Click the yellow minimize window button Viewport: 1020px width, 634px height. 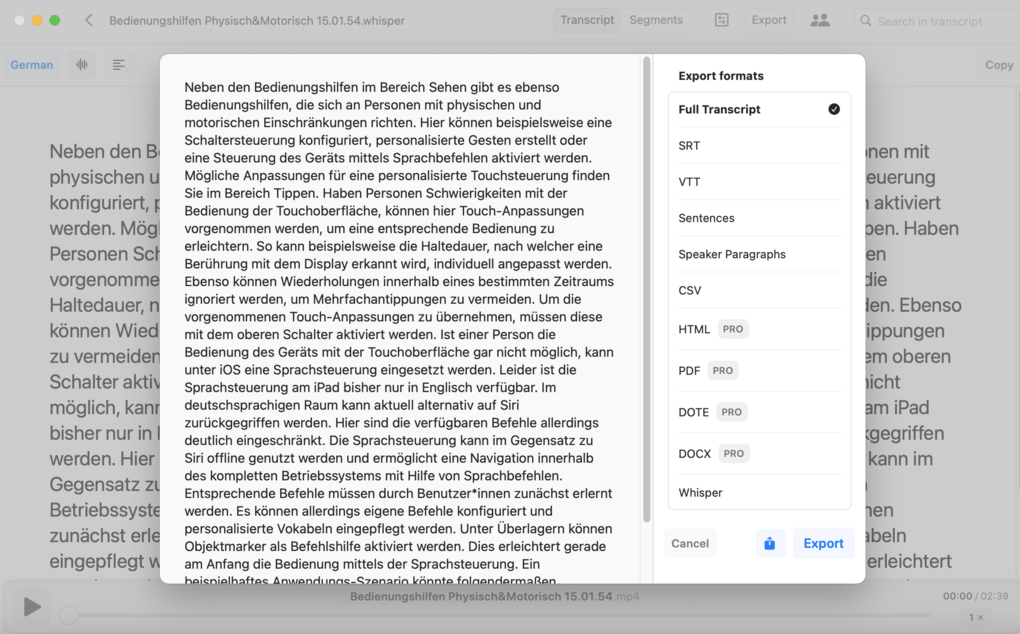[x=37, y=20]
